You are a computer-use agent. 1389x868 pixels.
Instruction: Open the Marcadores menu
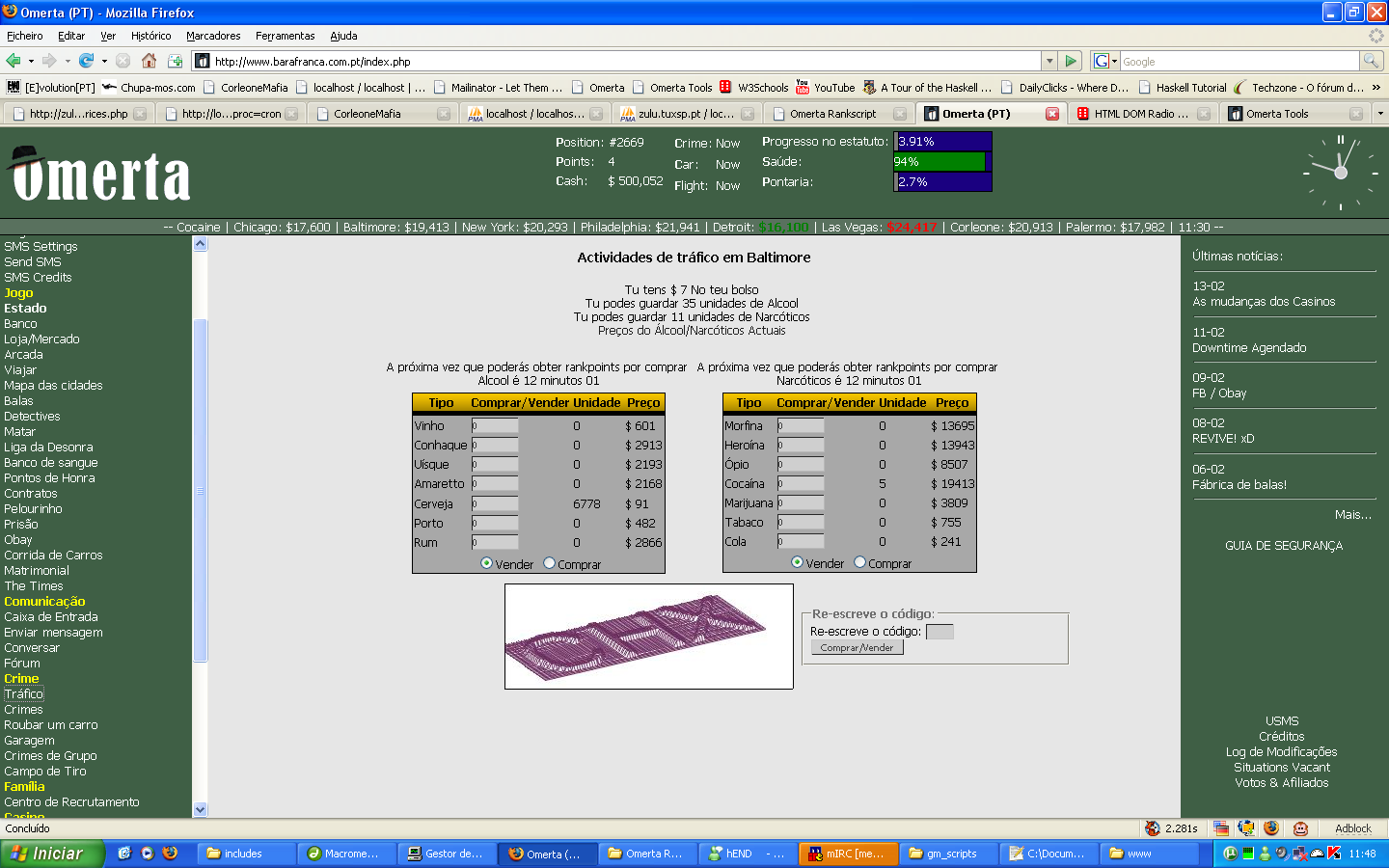(213, 36)
